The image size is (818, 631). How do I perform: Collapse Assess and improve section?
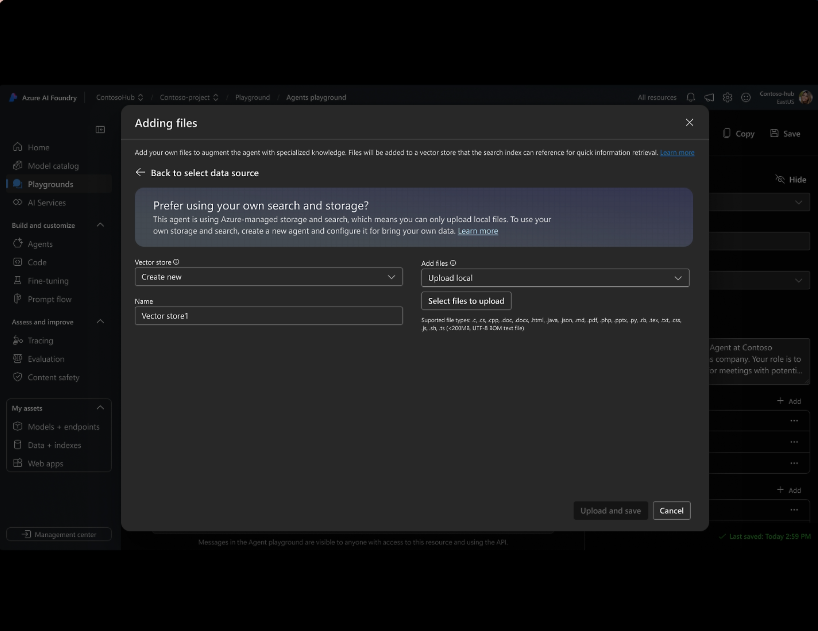pyautogui.click(x=101, y=321)
